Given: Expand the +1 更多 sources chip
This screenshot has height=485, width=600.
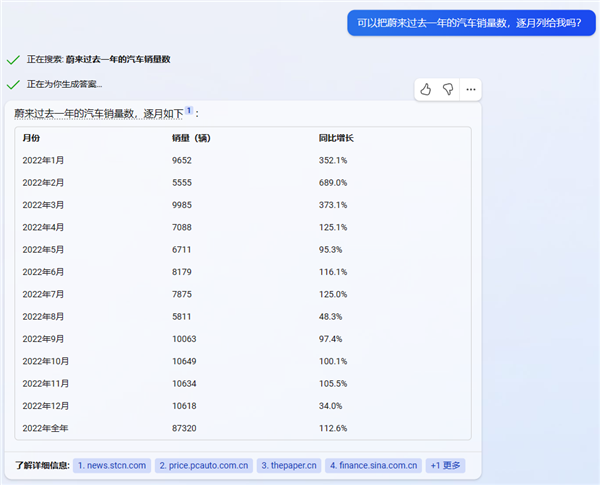Looking at the screenshot, I should tap(445, 465).
